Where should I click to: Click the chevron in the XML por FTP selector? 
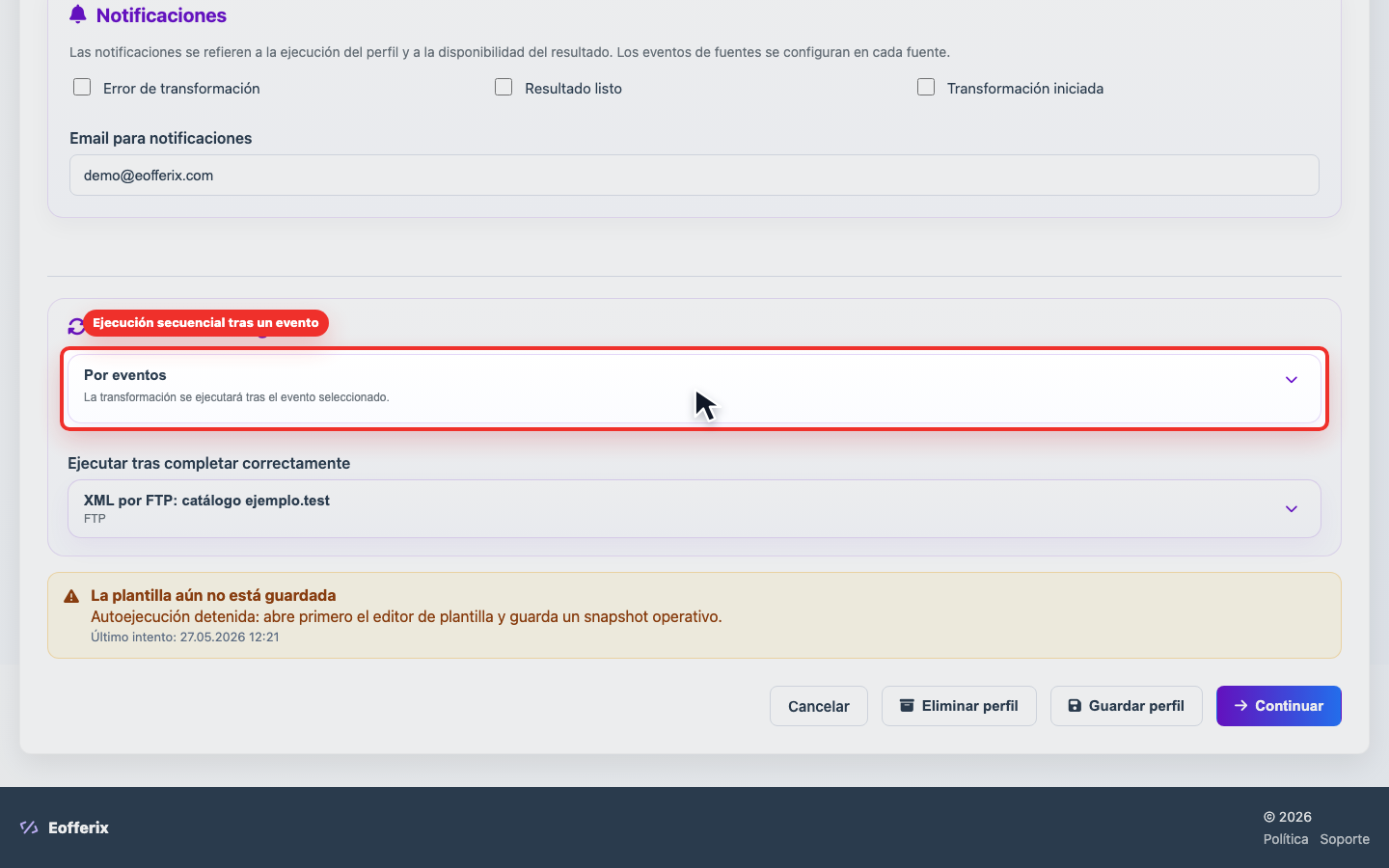click(1292, 509)
